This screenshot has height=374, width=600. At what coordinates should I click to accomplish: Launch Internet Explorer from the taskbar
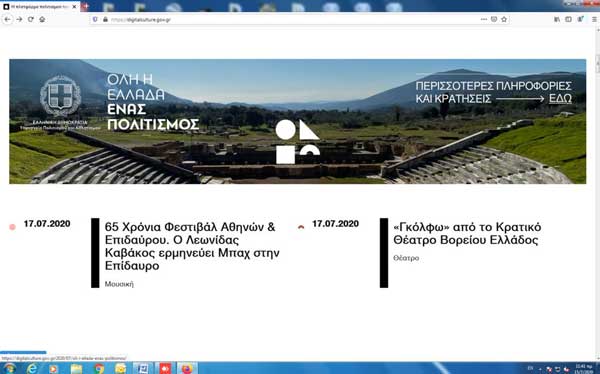32,368
